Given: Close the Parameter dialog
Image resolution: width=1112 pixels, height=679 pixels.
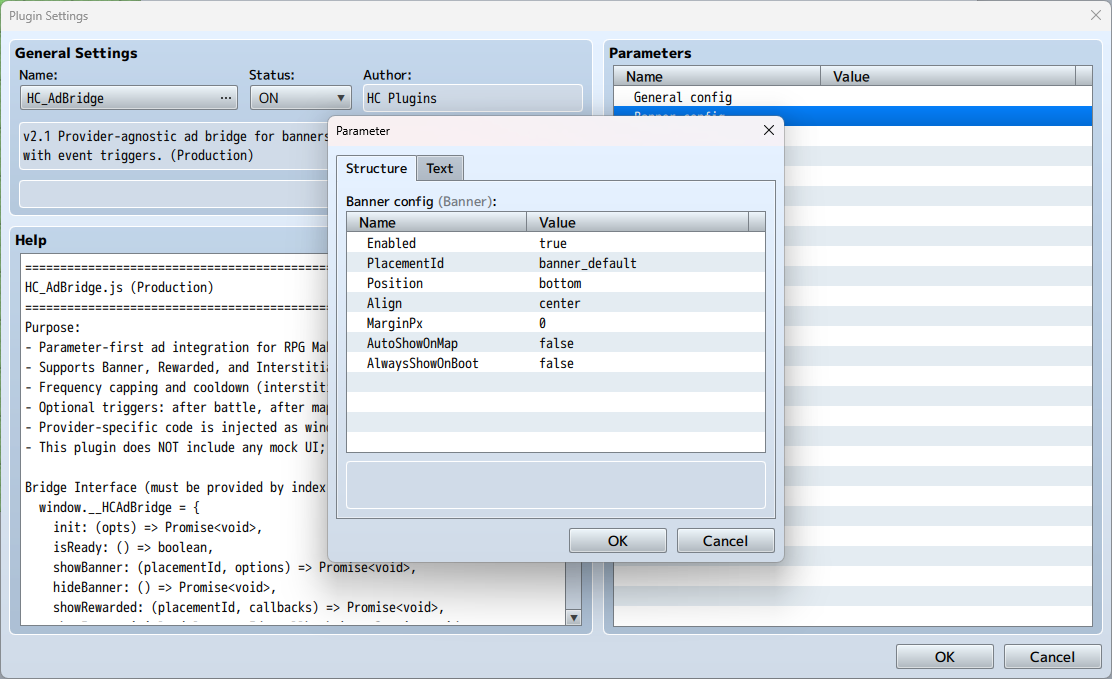Looking at the screenshot, I should click(x=769, y=131).
